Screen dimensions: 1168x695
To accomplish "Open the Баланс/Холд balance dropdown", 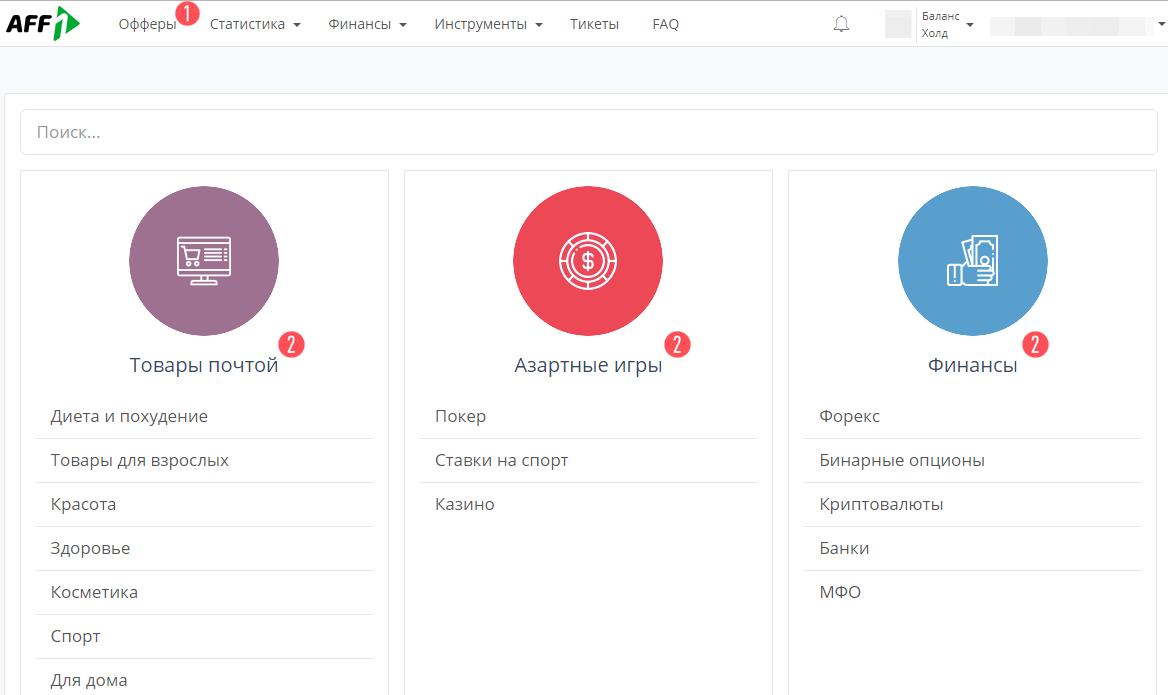I will tap(946, 24).
